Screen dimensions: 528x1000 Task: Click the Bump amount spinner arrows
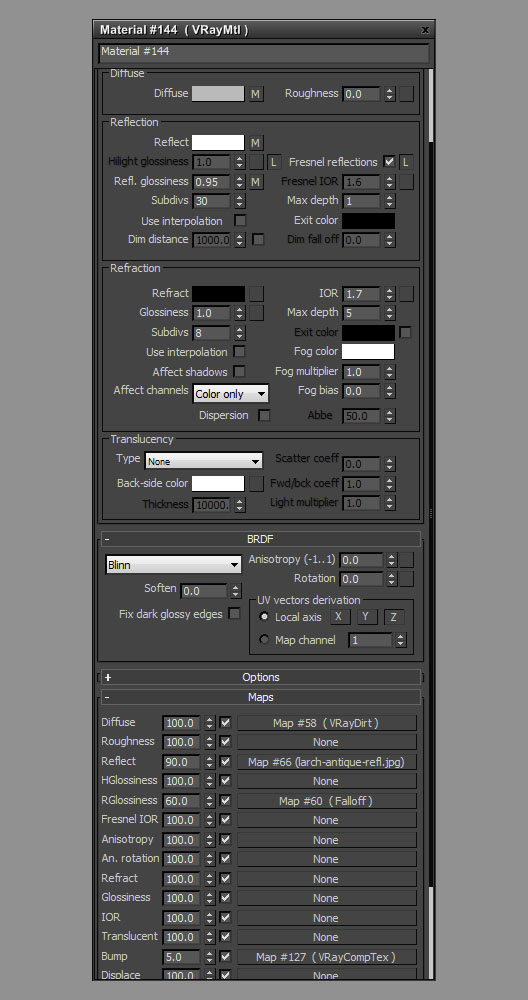coord(209,957)
